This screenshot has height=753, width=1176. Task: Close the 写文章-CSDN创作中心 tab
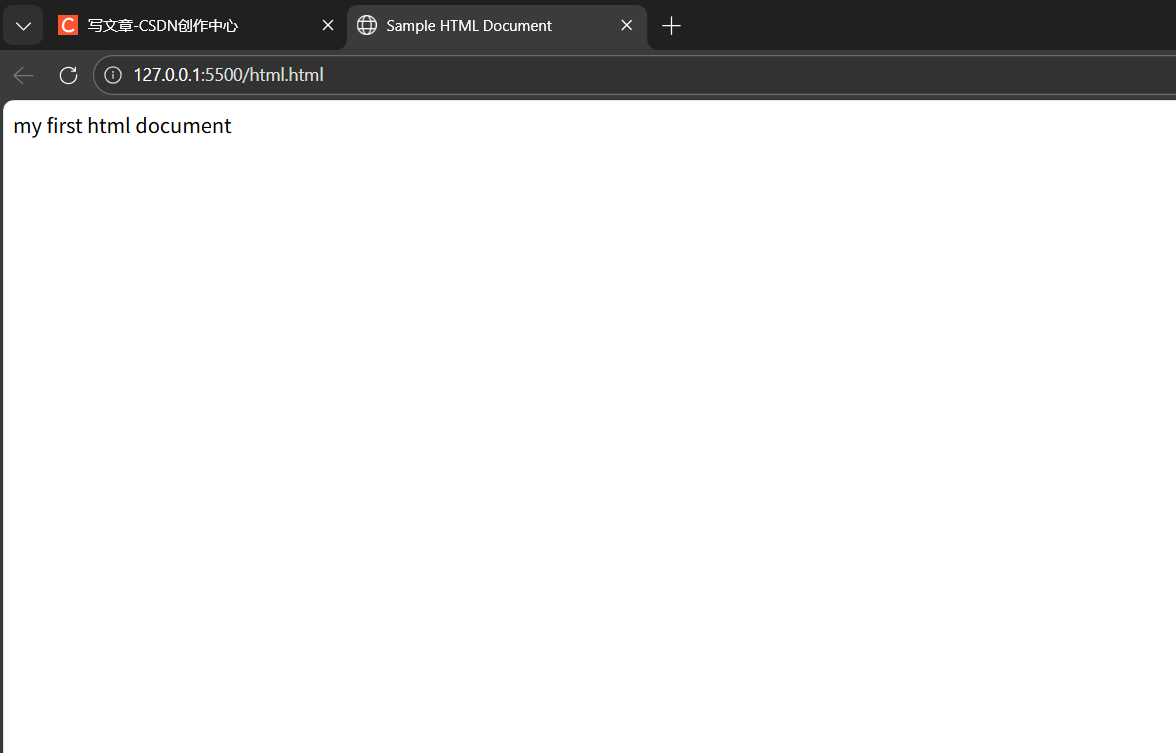pyautogui.click(x=328, y=26)
